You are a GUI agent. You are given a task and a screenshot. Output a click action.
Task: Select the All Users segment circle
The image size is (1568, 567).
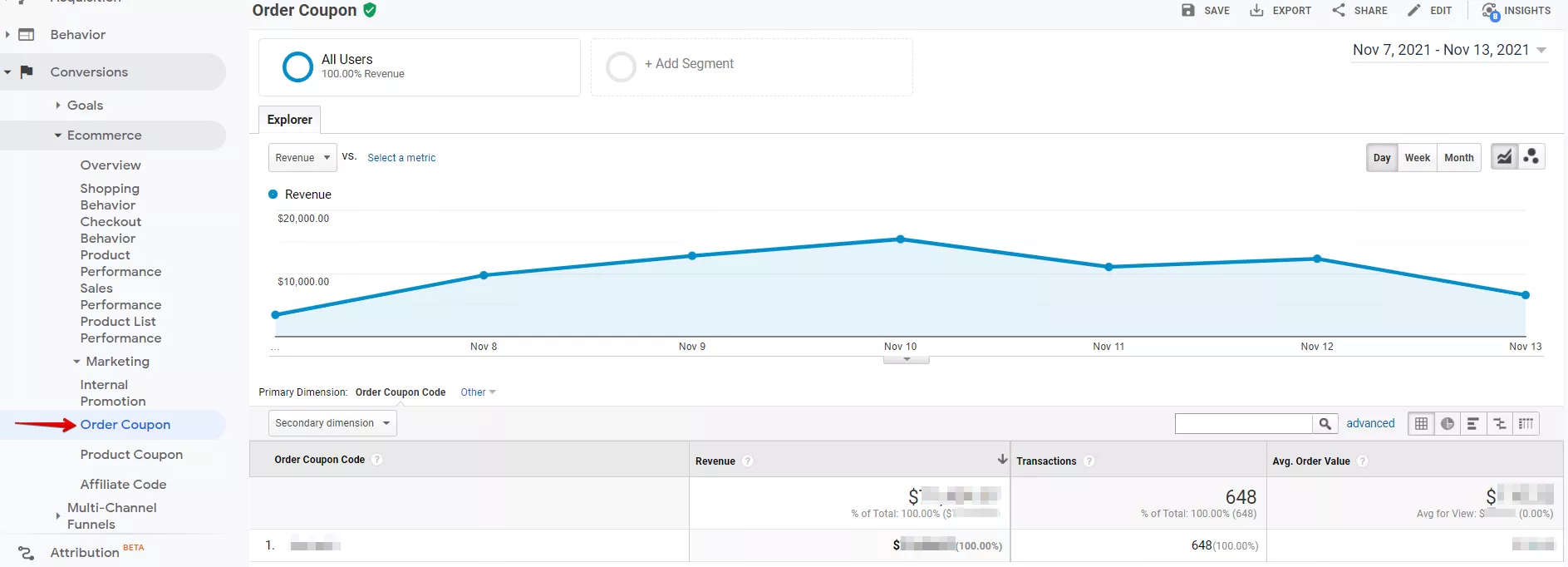point(297,67)
